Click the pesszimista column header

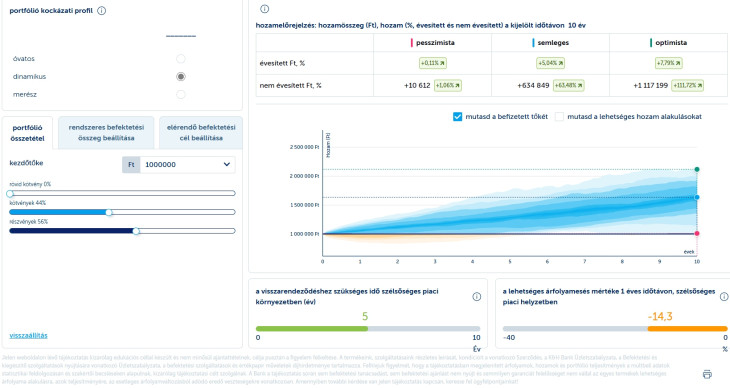[433, 42]
